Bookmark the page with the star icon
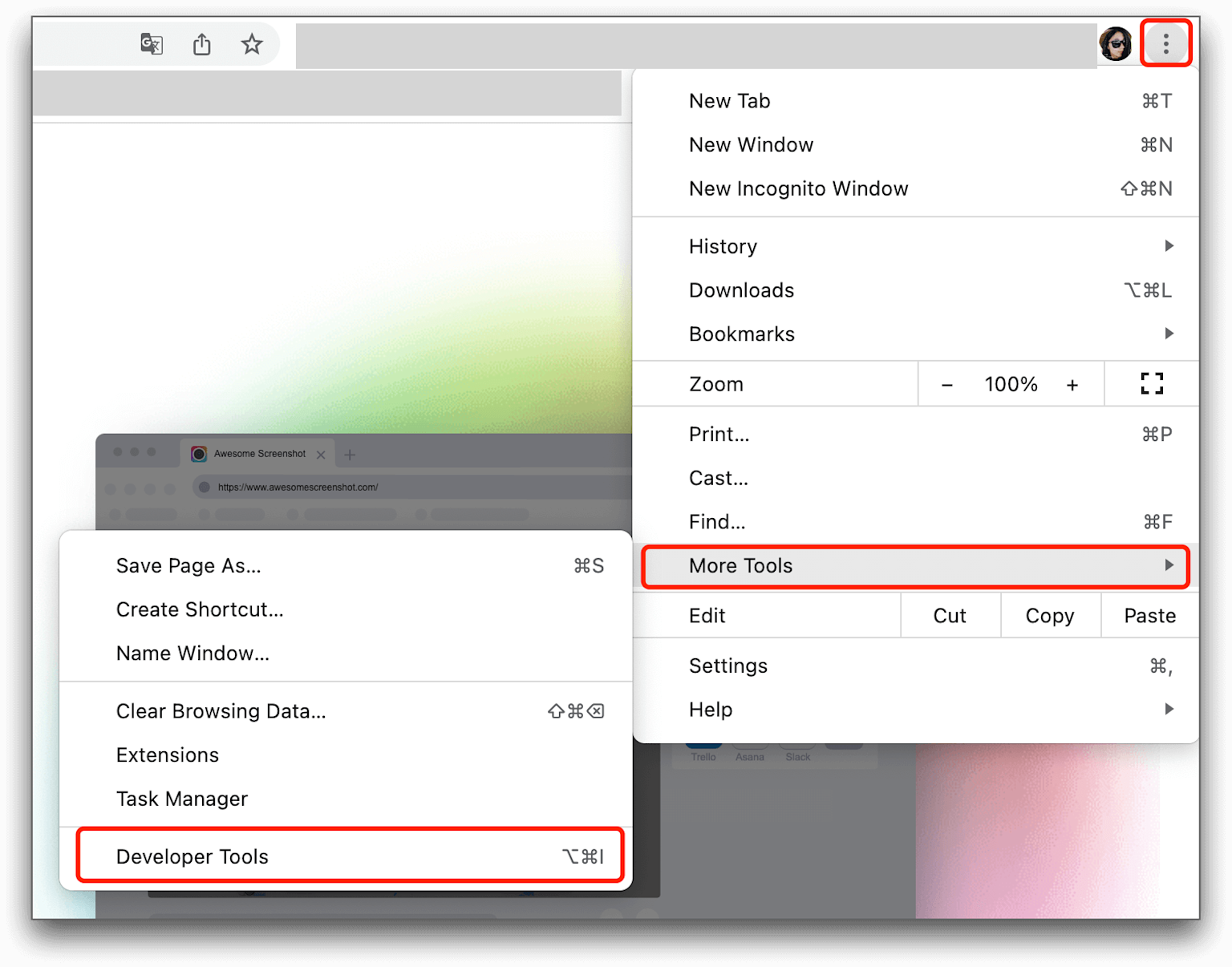The height and width of the screenshot is (967, 1232). 252,45
